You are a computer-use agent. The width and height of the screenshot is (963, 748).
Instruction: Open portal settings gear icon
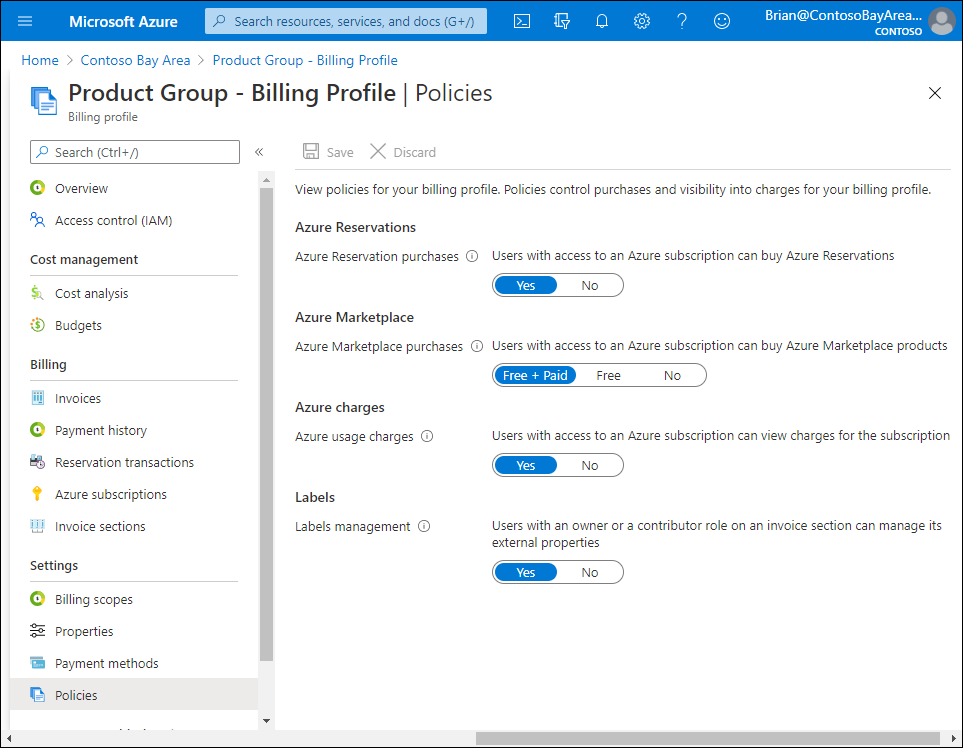point(642,21)
